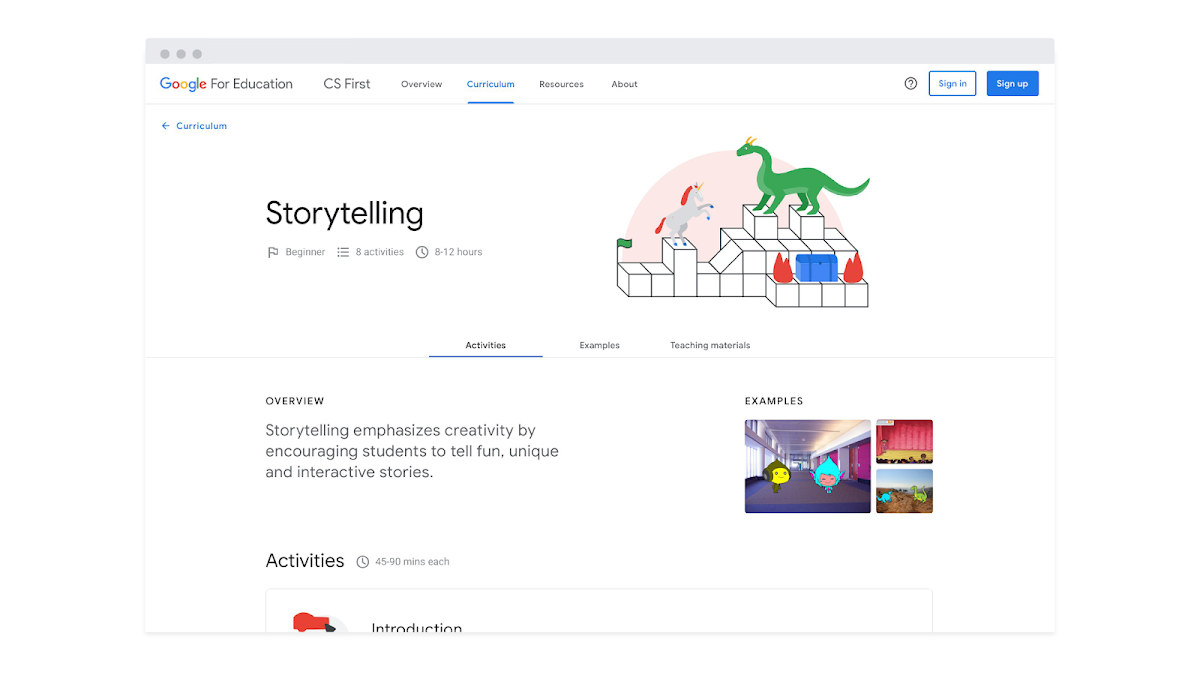Click the CS First title link
This screenshot has height=675, width=1200.
click(x=347, y=84)
